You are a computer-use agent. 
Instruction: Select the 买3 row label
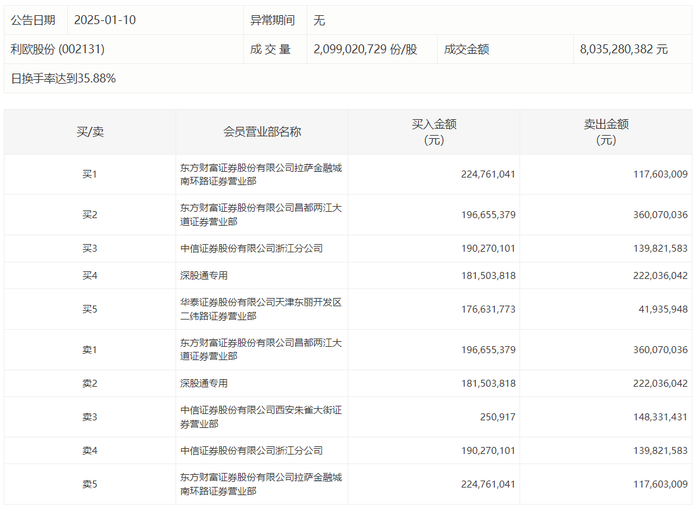click(90, 249)
